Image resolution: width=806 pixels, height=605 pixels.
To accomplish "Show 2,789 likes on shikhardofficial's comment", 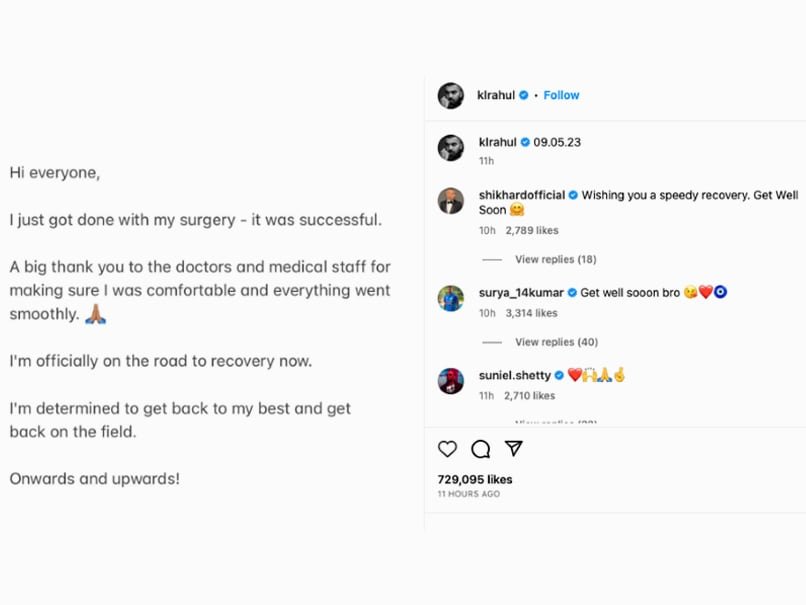I will [x=531, y=231].
